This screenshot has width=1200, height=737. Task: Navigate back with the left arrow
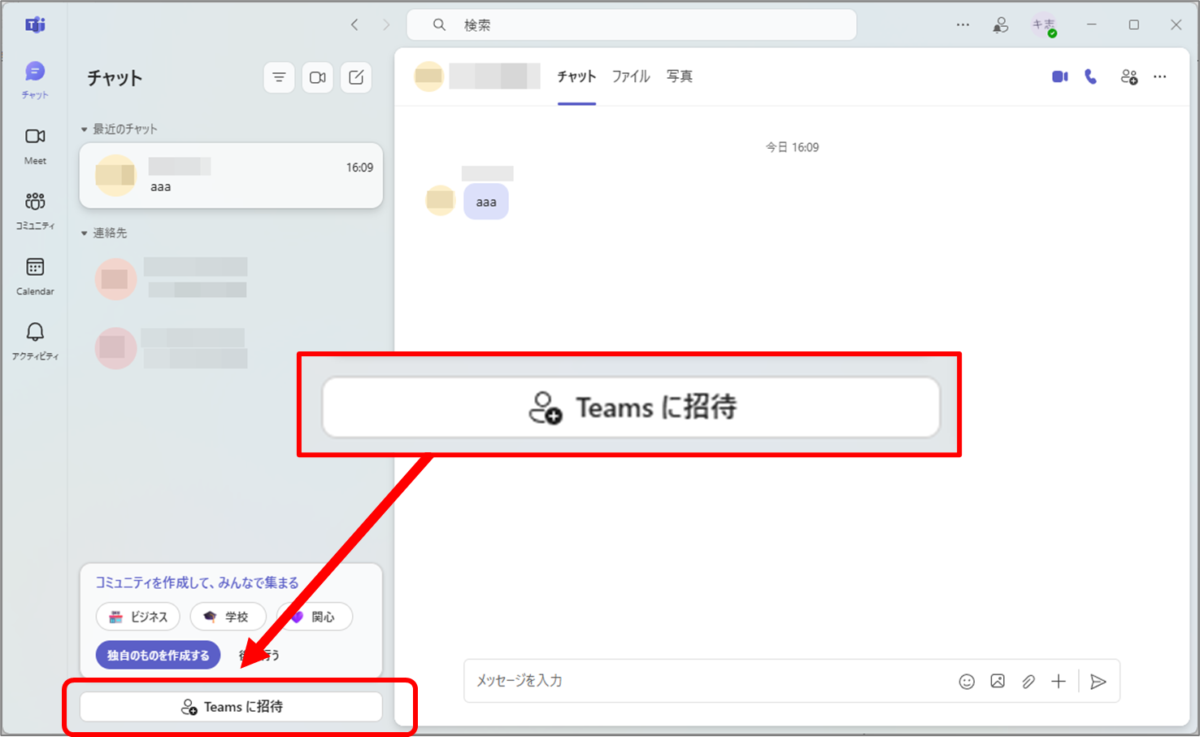pyautogui.click(x=354, y=25)
